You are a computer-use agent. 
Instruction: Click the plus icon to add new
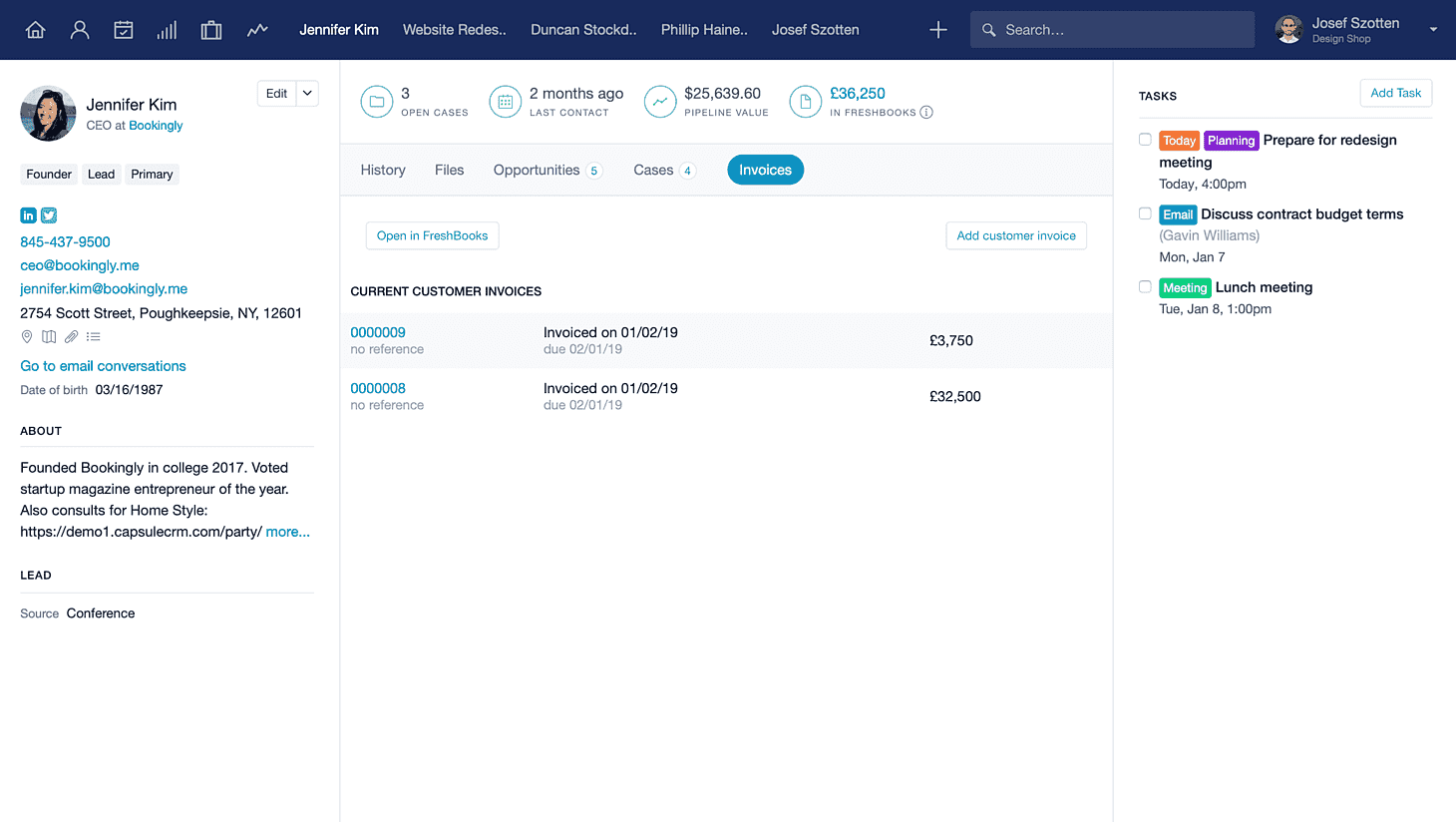pyautogui.click(x=938, y=30)
